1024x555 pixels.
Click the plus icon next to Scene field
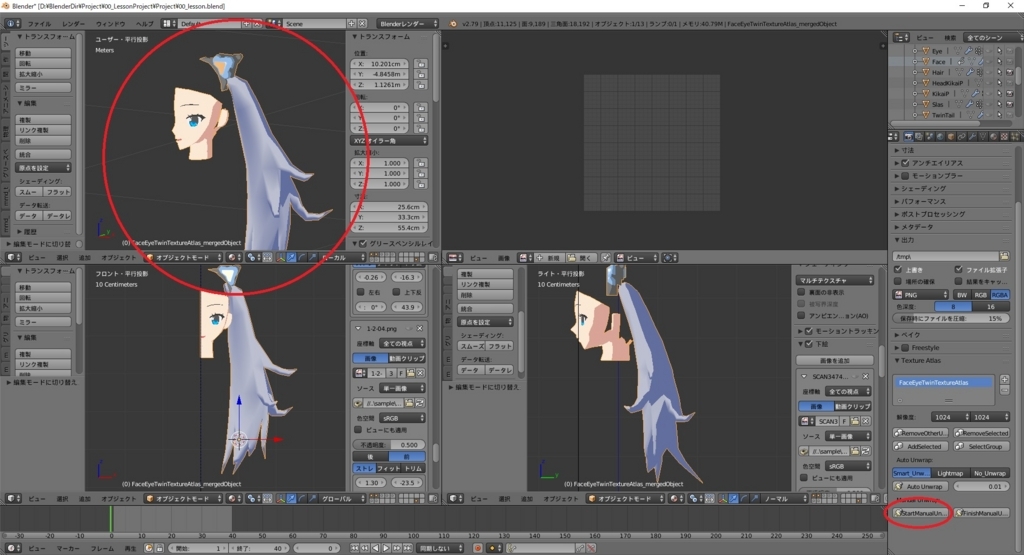(351, 24)
